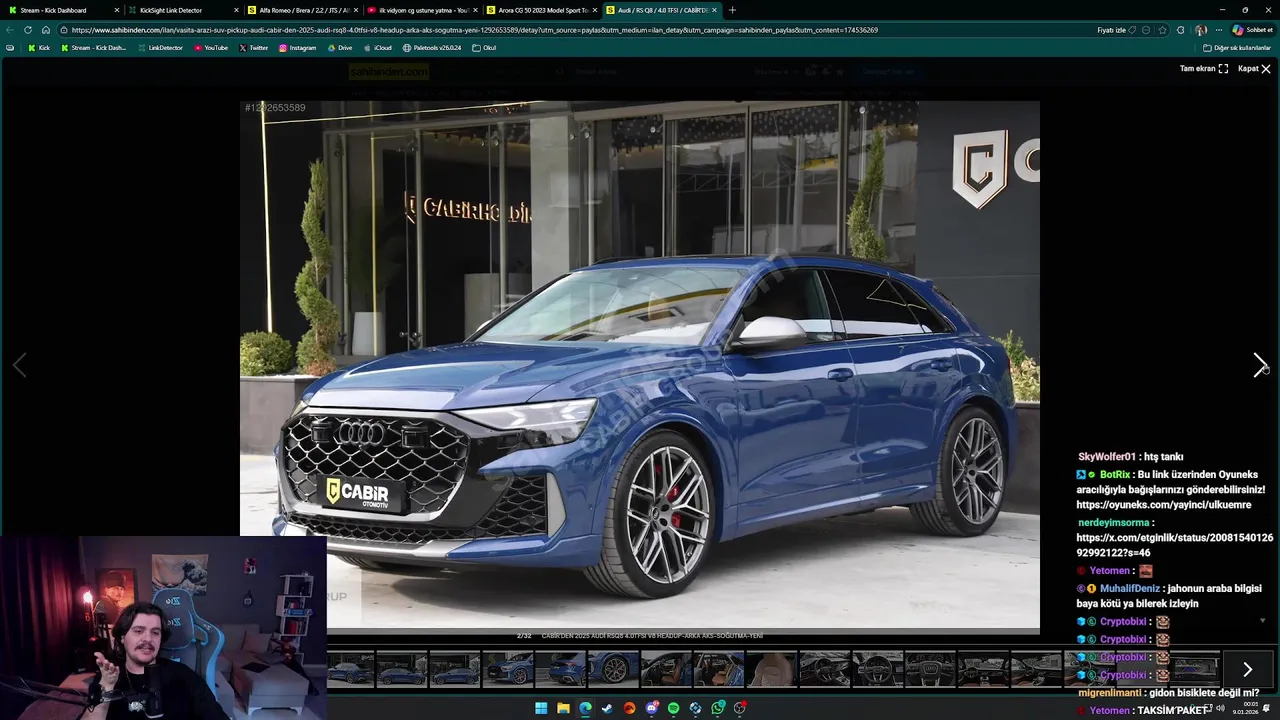Screen dimensions: 1280x720
Task: Open the notifications bell in tray
Action: [x=1266, y=708]
